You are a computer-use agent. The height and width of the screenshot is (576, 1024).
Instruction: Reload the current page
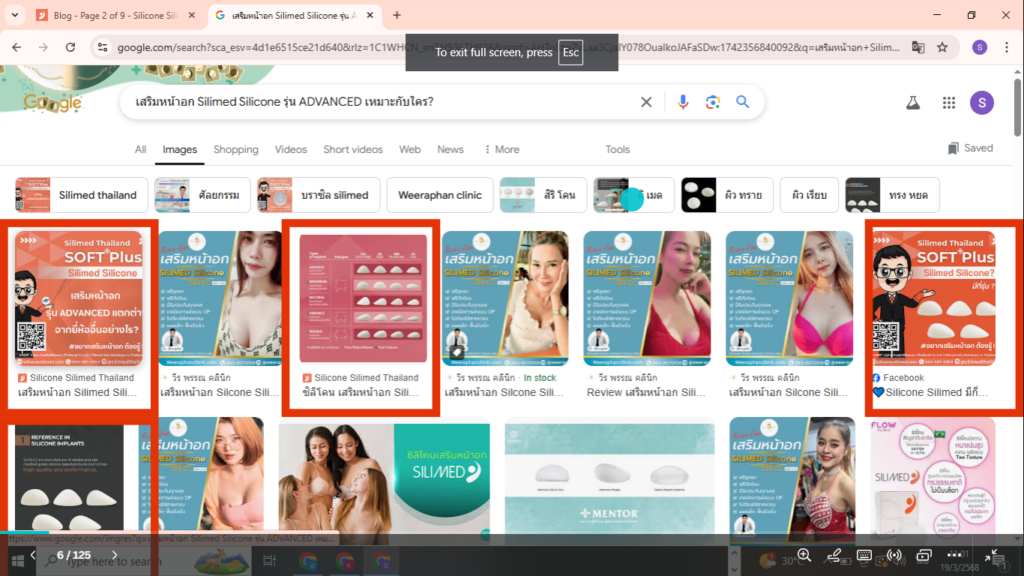[x=71, y=47]
